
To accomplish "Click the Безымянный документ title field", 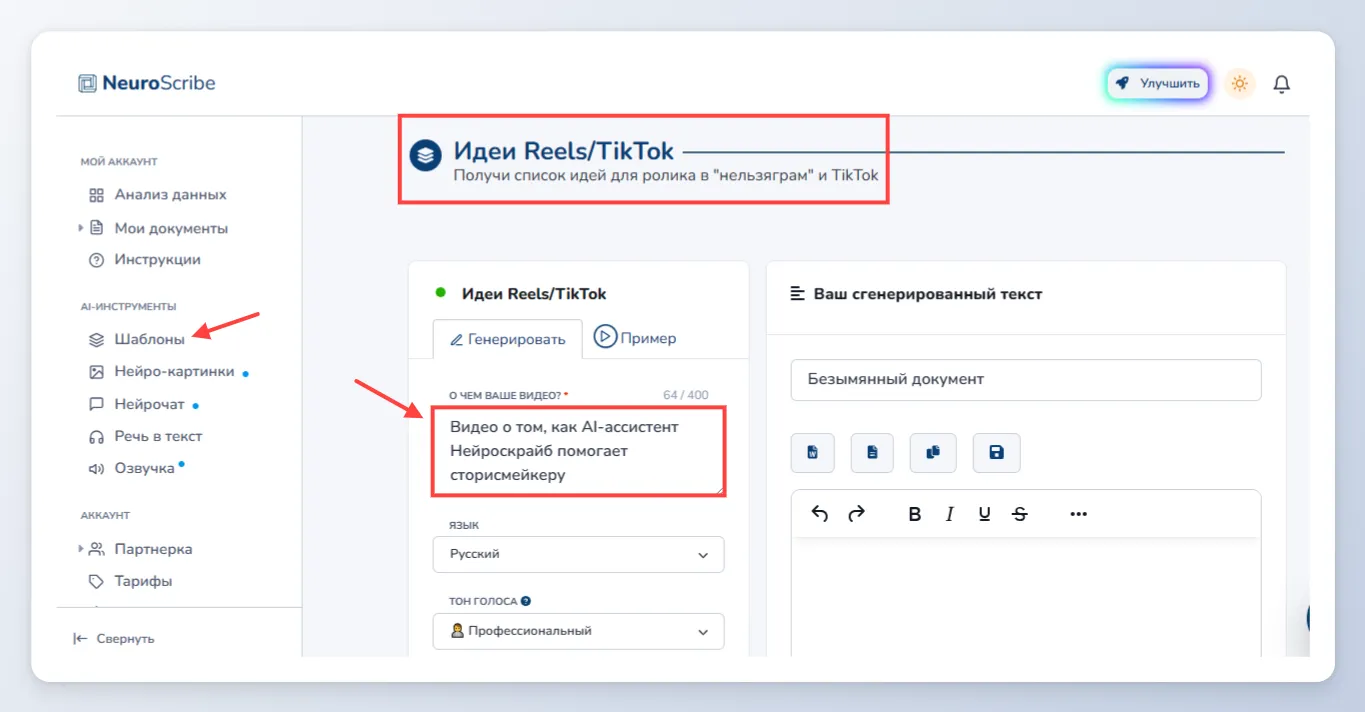I will point(1026,380).
